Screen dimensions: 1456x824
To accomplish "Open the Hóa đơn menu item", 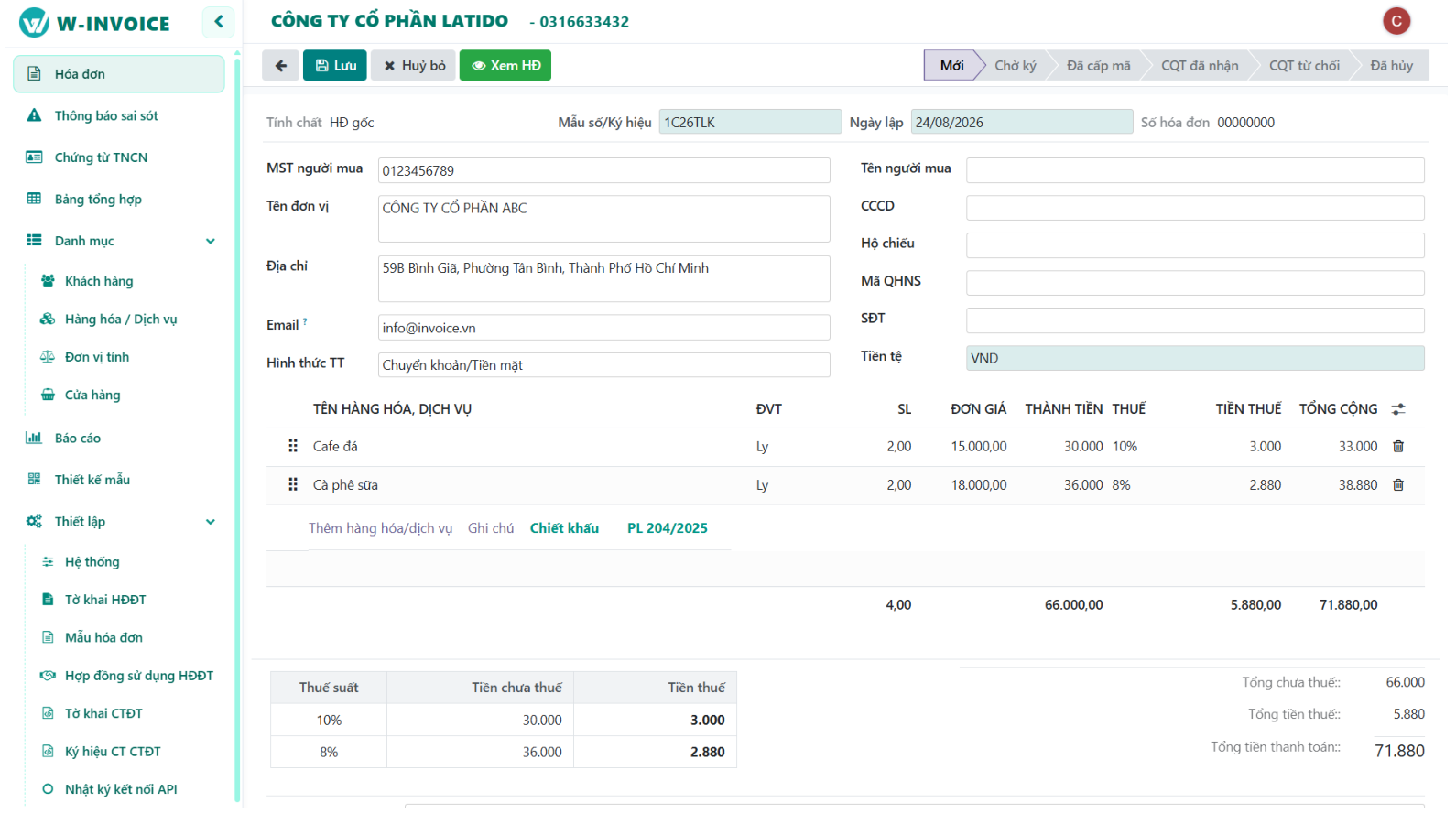I will click(x=119, y=74).
